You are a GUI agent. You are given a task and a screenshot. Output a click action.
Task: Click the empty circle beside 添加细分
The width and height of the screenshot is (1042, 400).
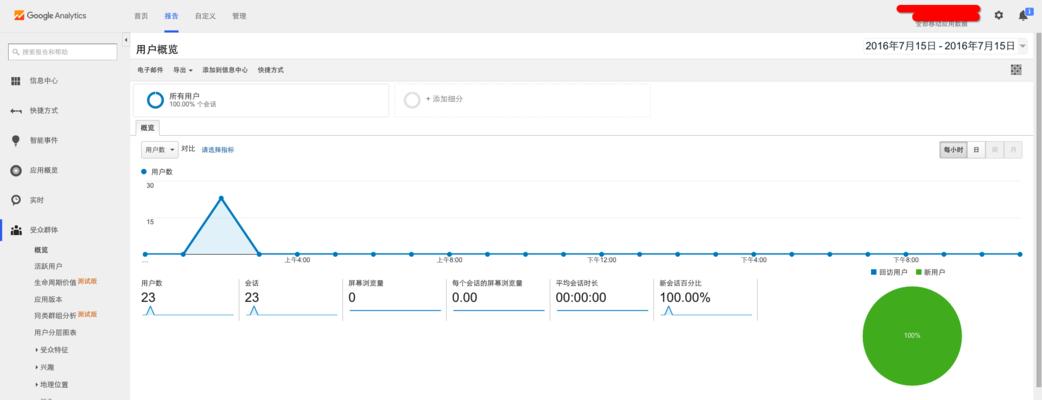(412, 100)
